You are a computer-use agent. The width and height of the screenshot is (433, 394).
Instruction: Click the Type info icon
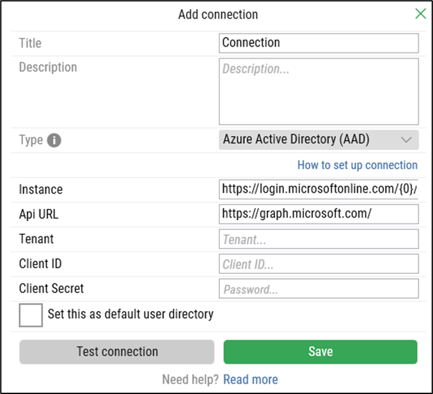pyautogui.click(x=54, y=140)
